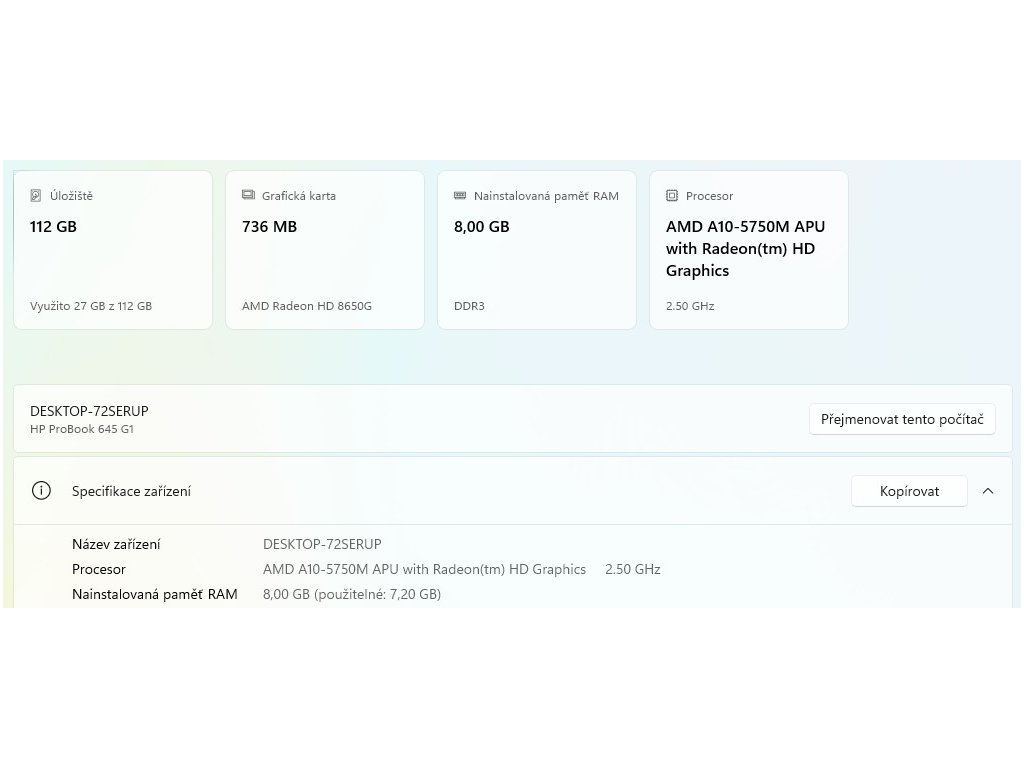Click the 'Specifikace zařízení' heading text
The height and width of the screenshot is (768, 1024).
pos(131,491)
